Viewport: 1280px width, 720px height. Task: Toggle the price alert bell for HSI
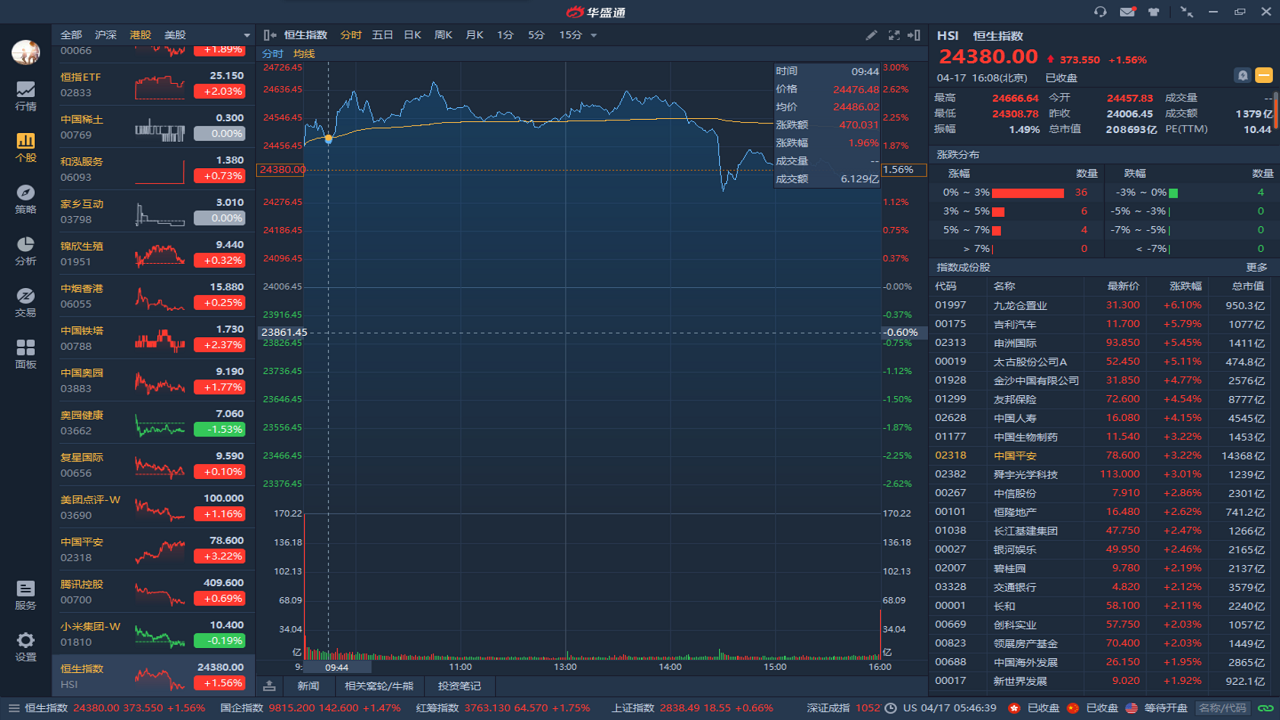click(1241, 75)
